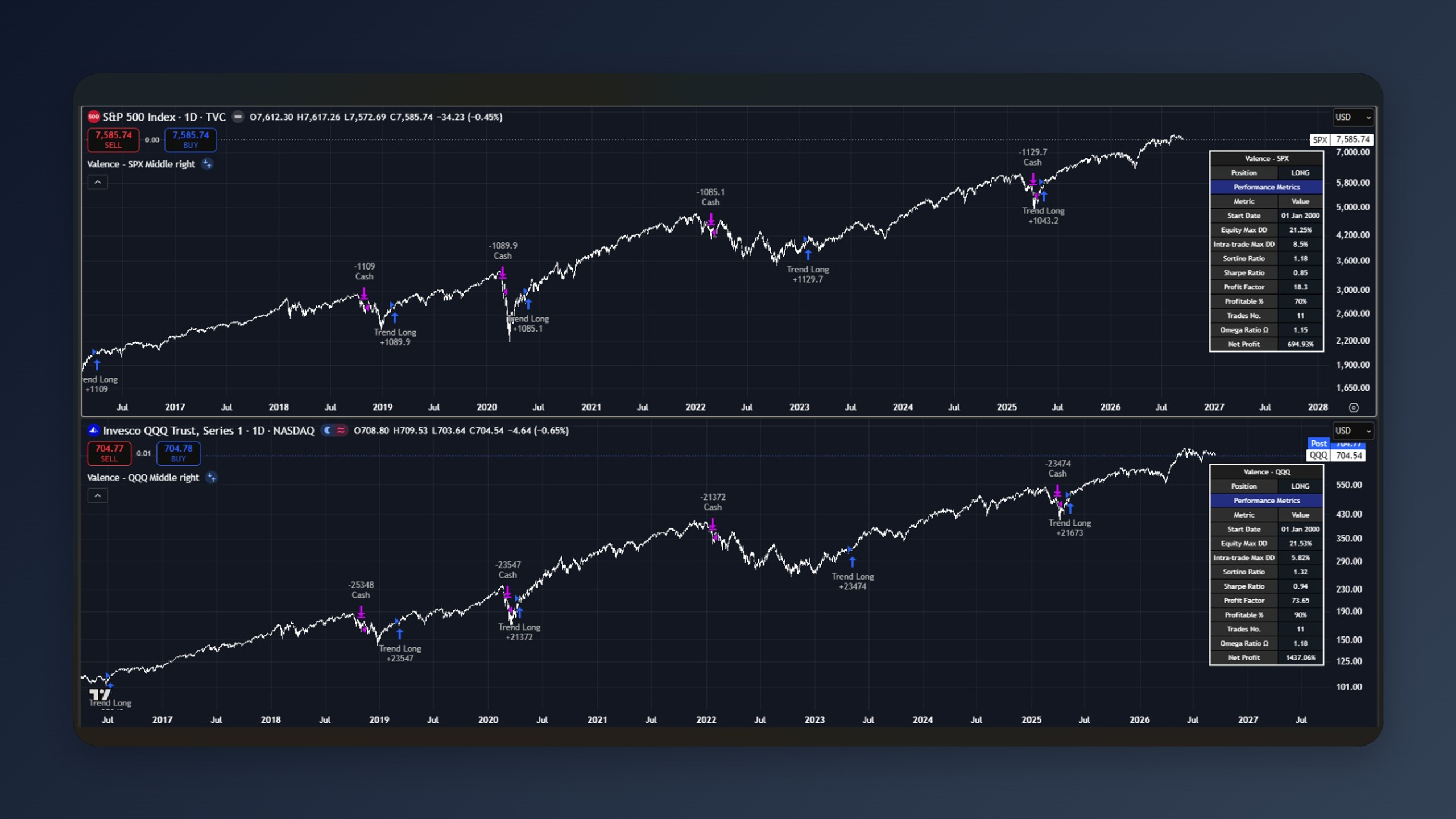The image size is (1456, 819).
Task: Click the magenta -25348 Cash marker on QQQ
Action: [361, 613]
